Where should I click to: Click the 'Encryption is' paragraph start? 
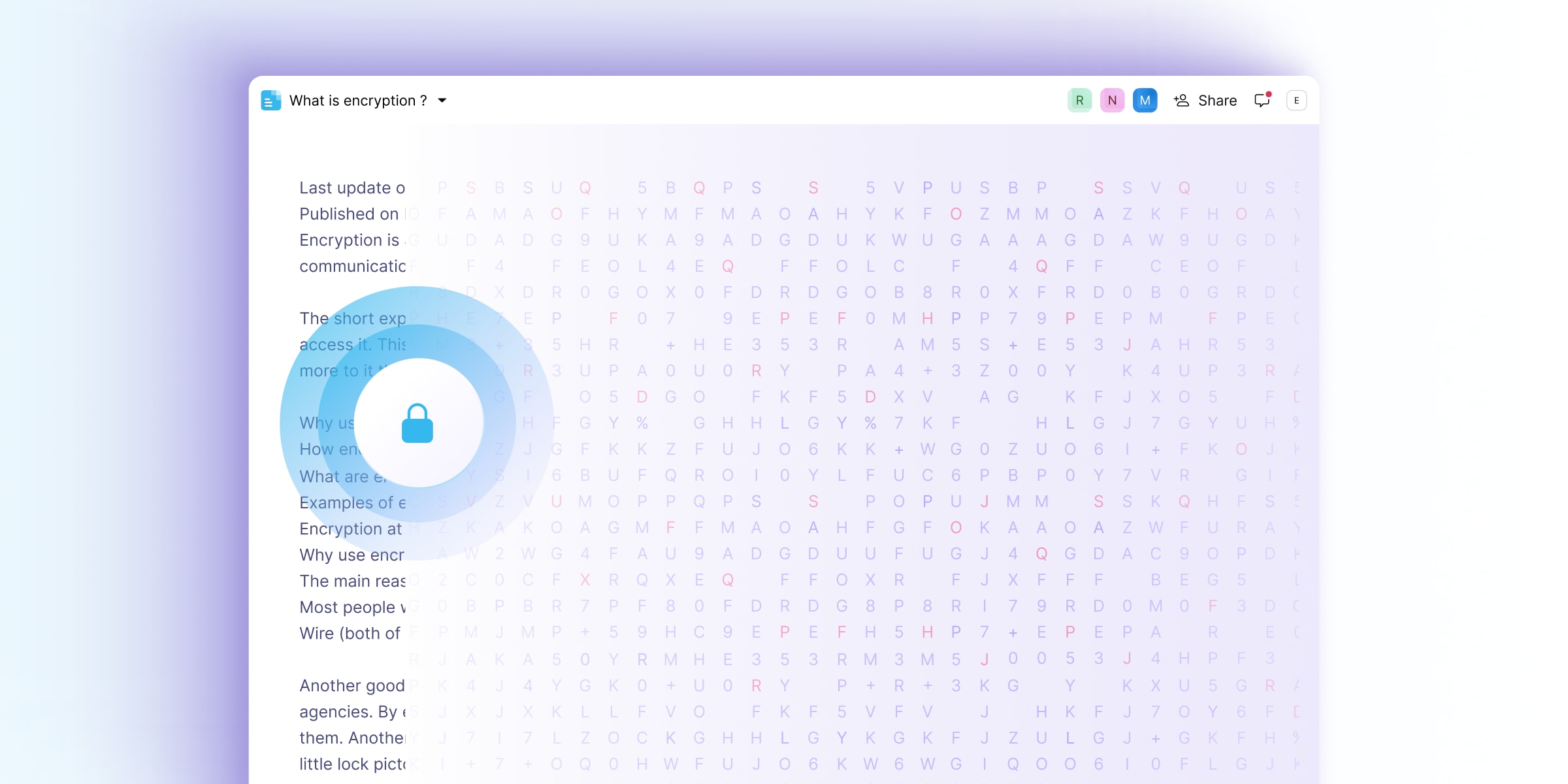tap(349, 240)
